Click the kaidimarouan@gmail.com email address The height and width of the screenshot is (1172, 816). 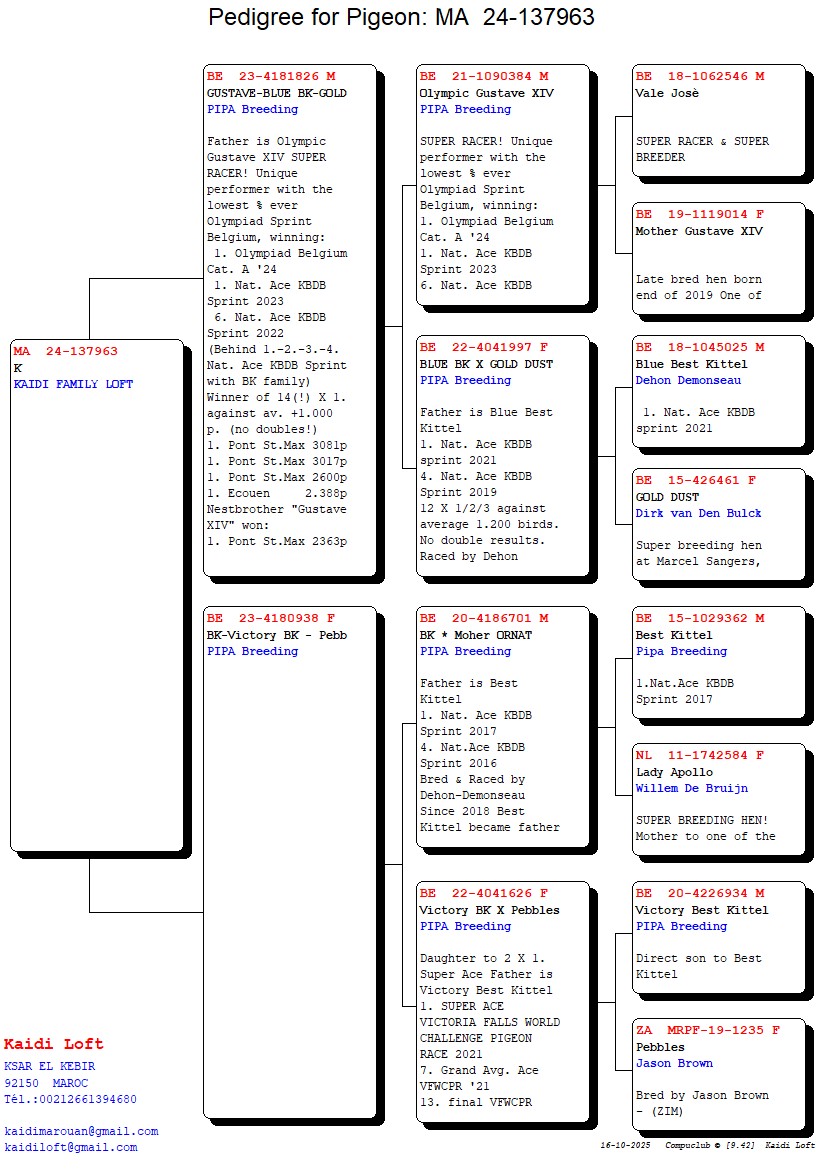tap(81, 1131)
